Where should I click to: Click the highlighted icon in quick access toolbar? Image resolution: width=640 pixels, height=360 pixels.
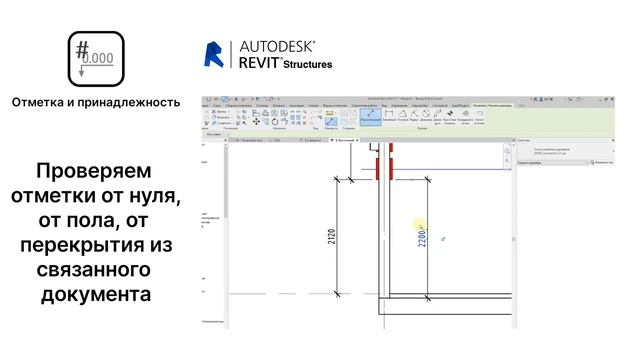coord(224,99)
